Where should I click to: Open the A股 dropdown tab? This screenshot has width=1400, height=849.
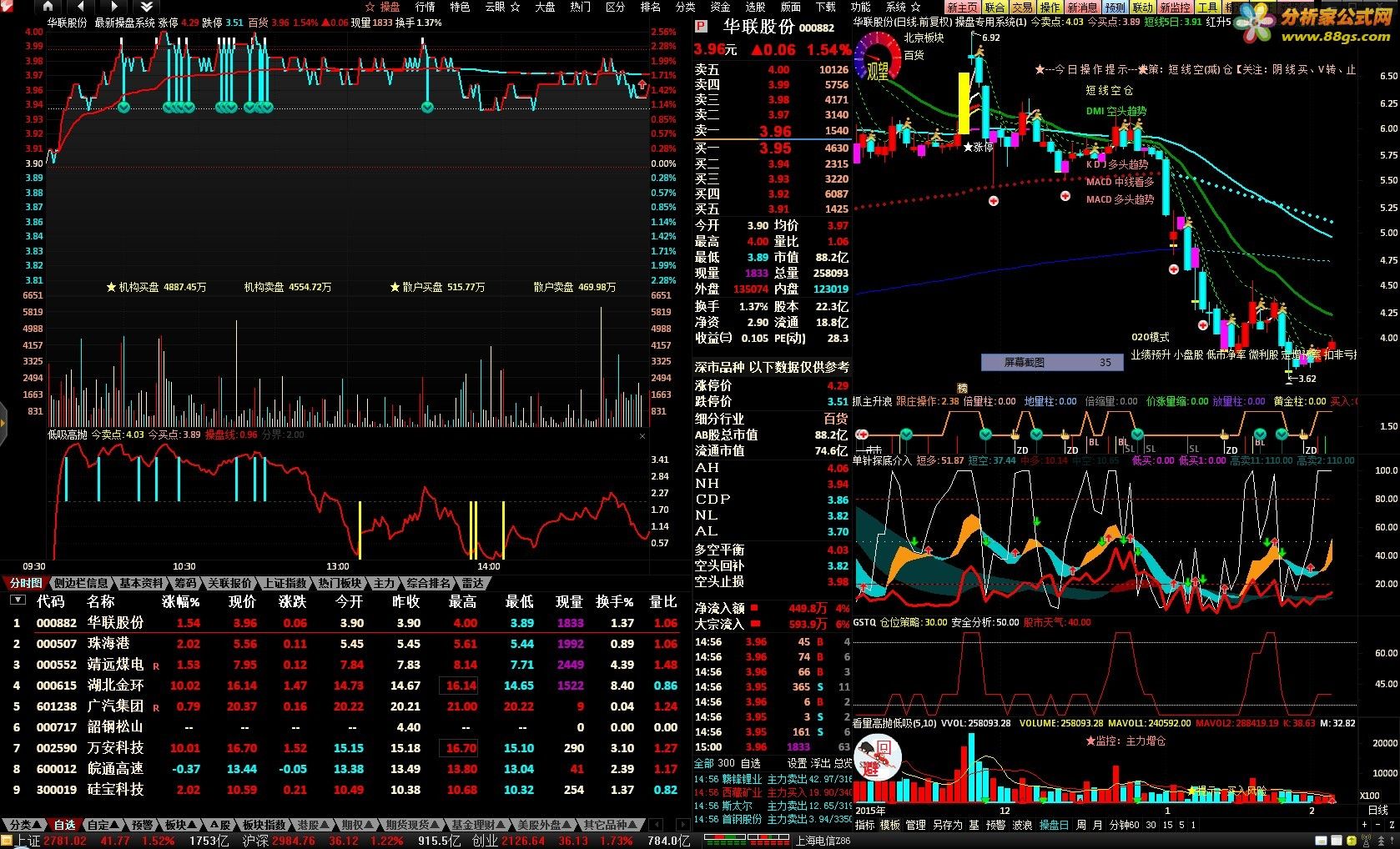pyautogui.click(x=219, y=825)
